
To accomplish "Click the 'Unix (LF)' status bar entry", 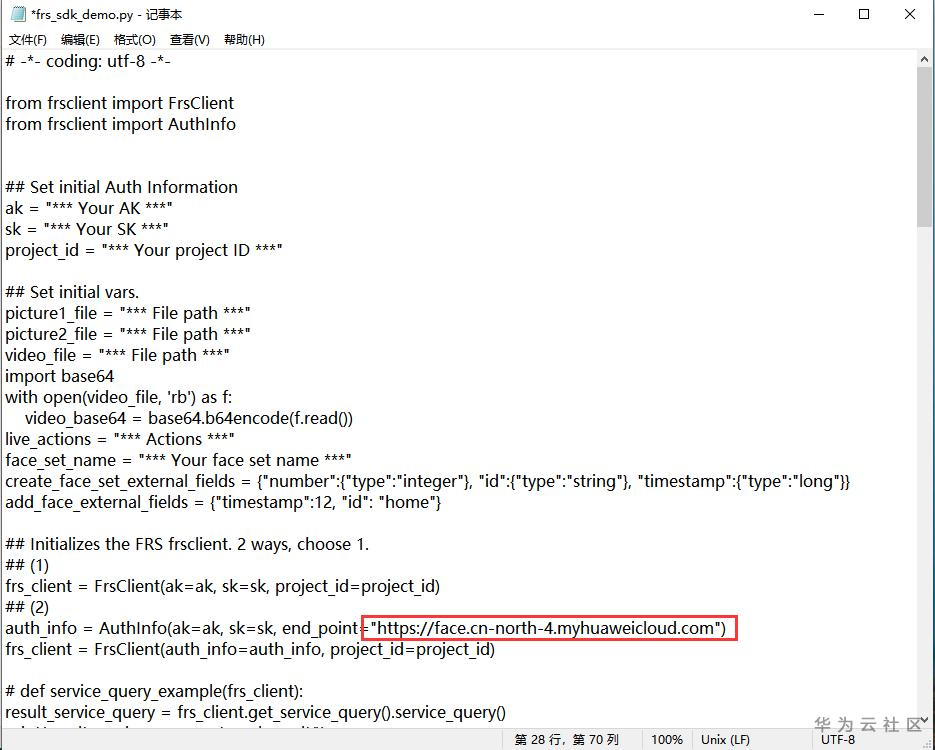I will pyautogui.click(x=725, y=740).
